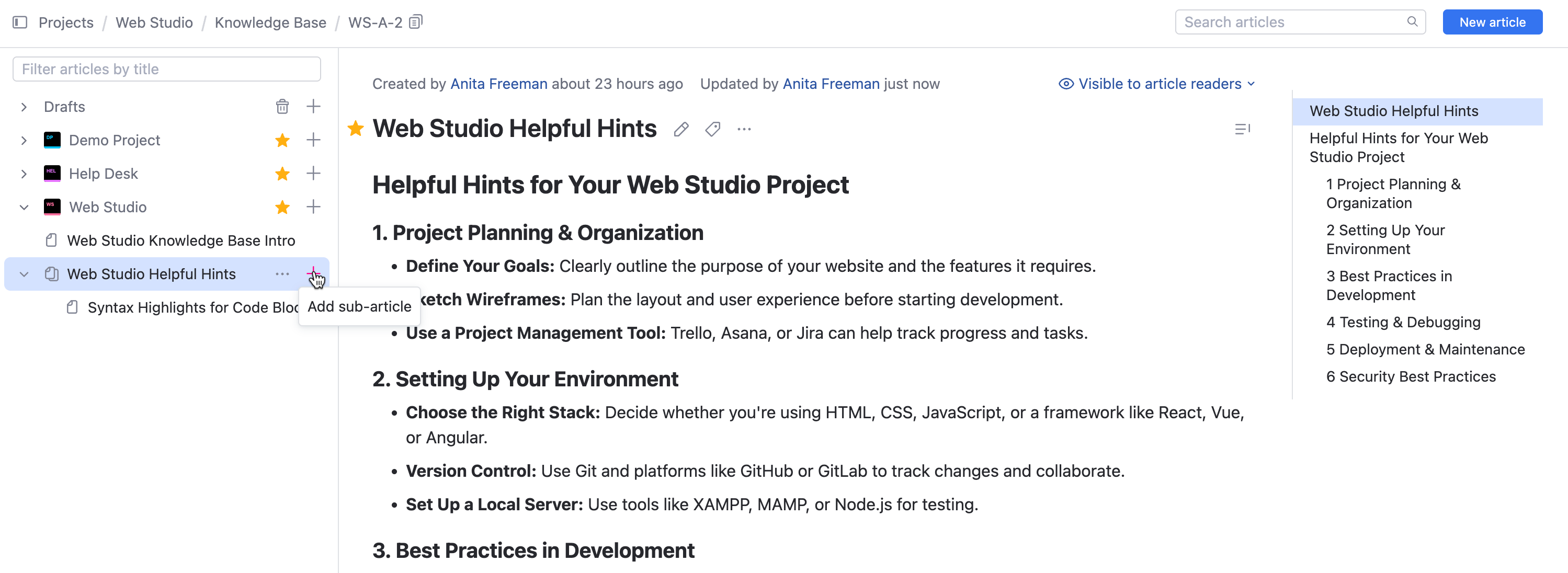The image size is (1568, 573).
Task: Add a sub-article under Web Studio Helpful Hints
Action: [x=313, y=274]
